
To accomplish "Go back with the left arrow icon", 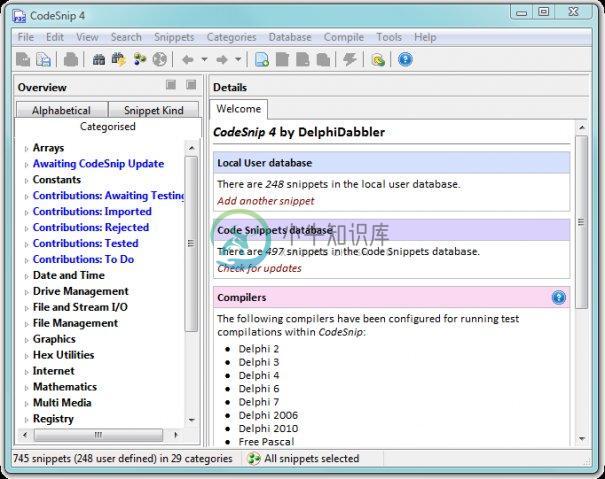I will (188, 59).
